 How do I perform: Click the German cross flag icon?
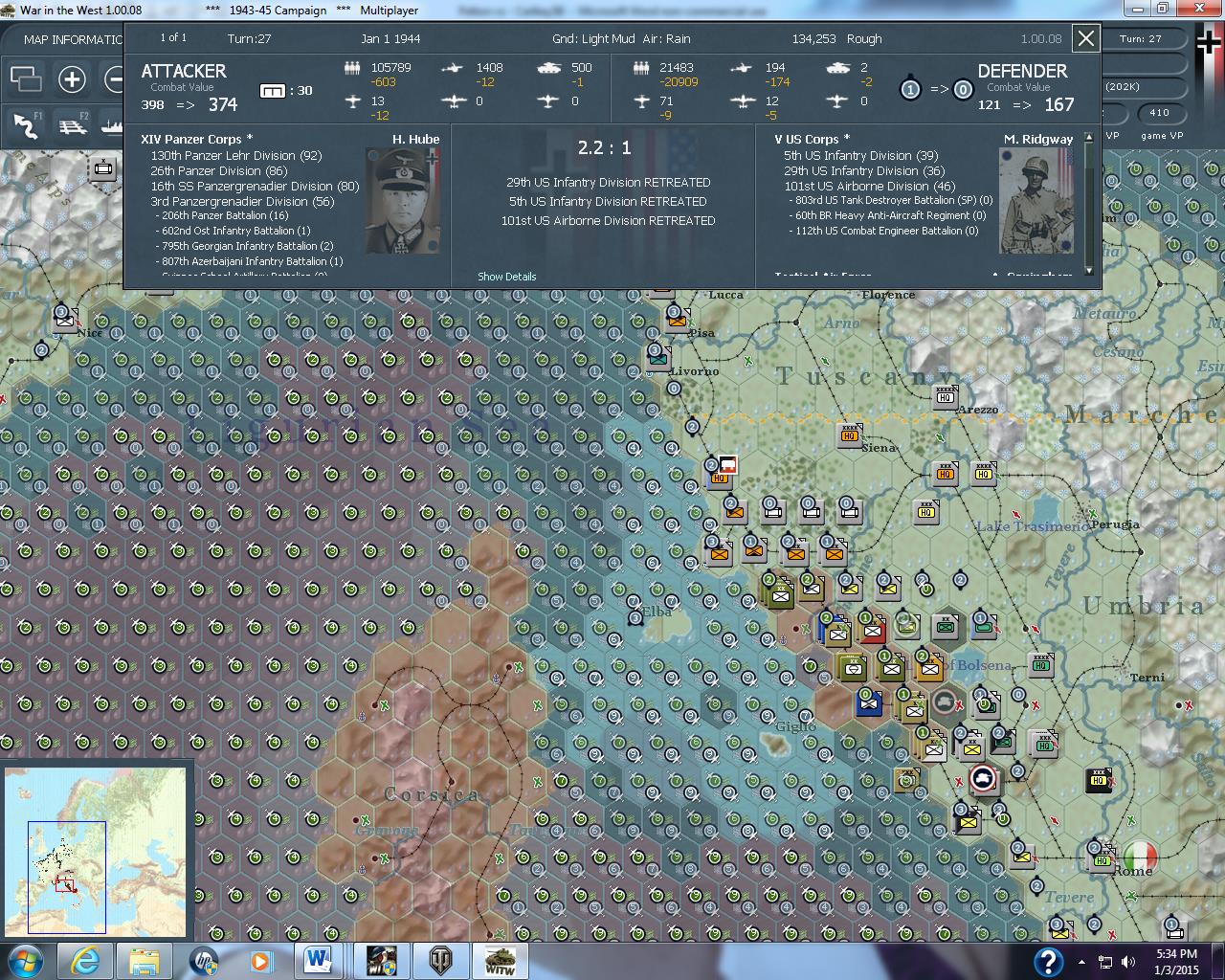coord(1210,43)
